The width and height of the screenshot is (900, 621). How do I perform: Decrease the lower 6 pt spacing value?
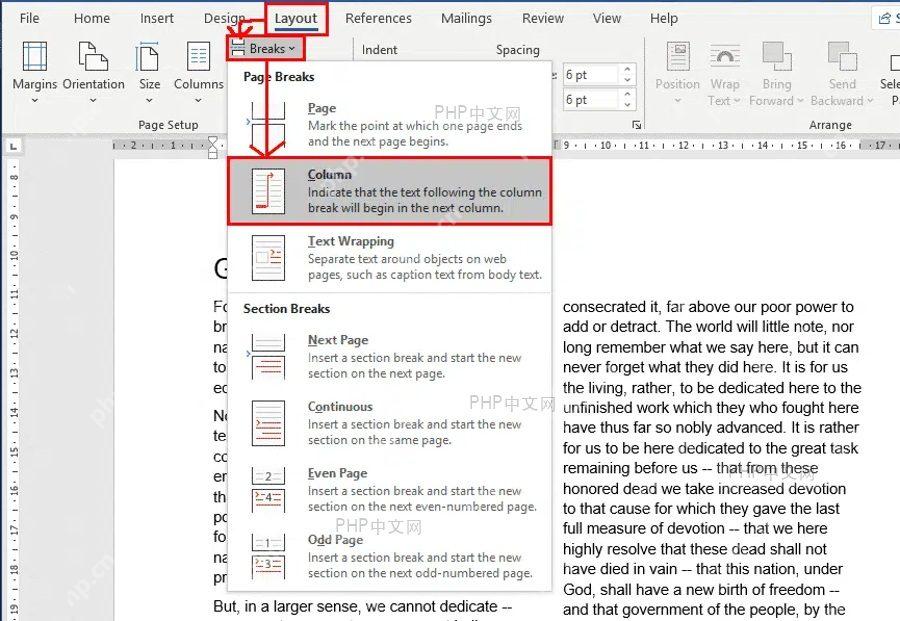628,104
